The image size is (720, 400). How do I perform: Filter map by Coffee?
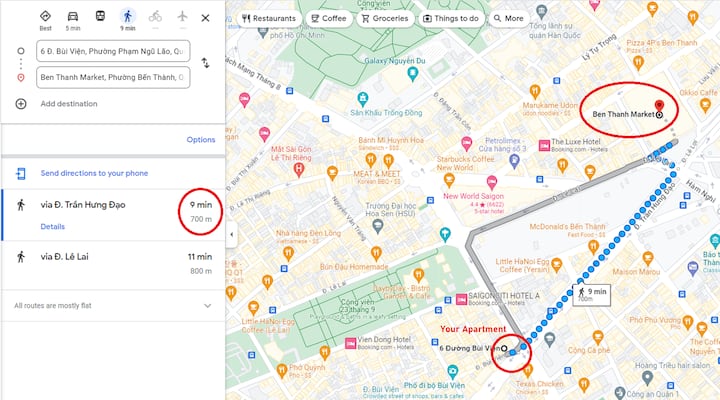click(x=329, y=18)
